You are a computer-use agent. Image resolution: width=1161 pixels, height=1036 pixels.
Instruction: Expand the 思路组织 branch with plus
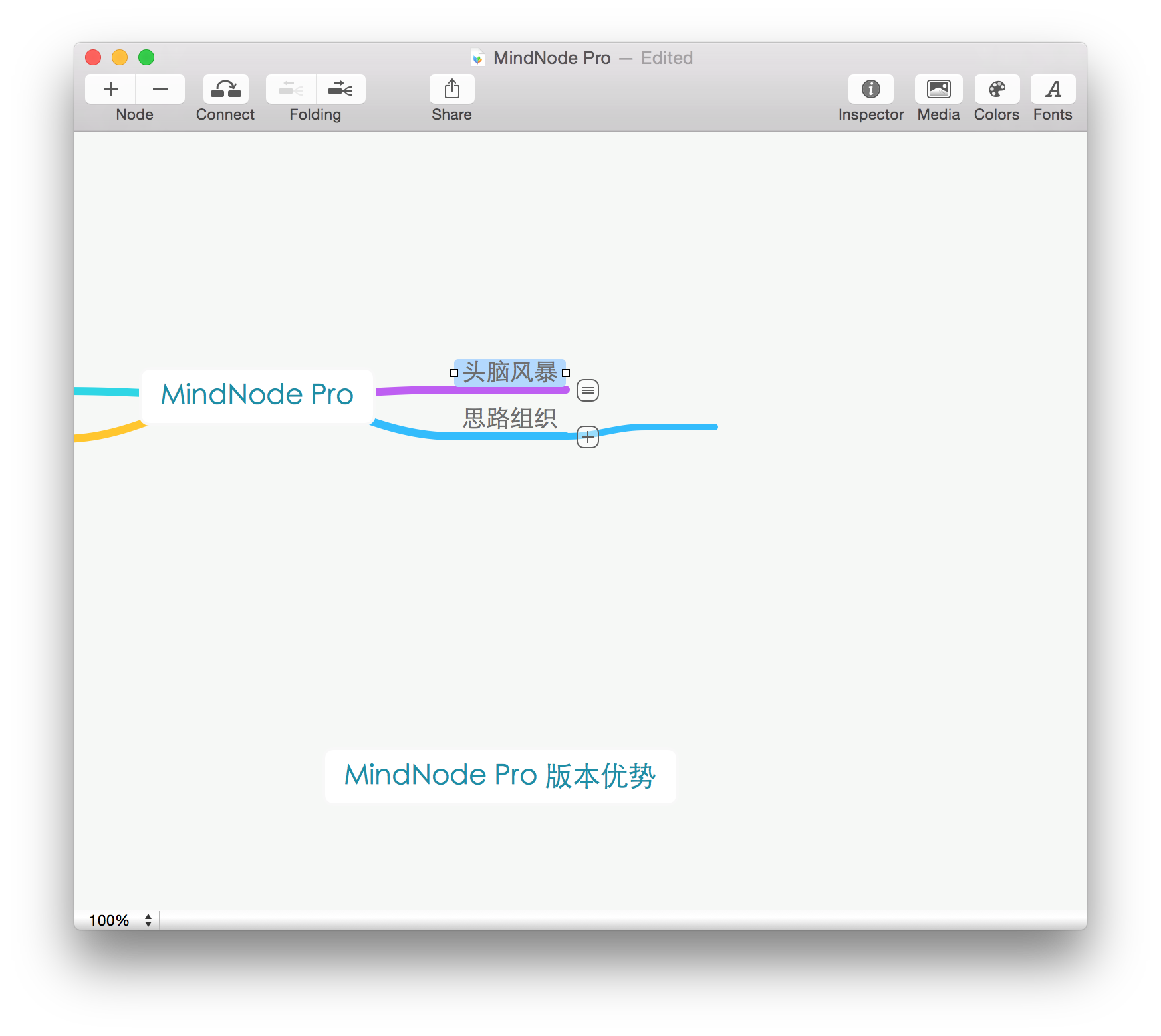pyautogui.click(x=588, y=437)
